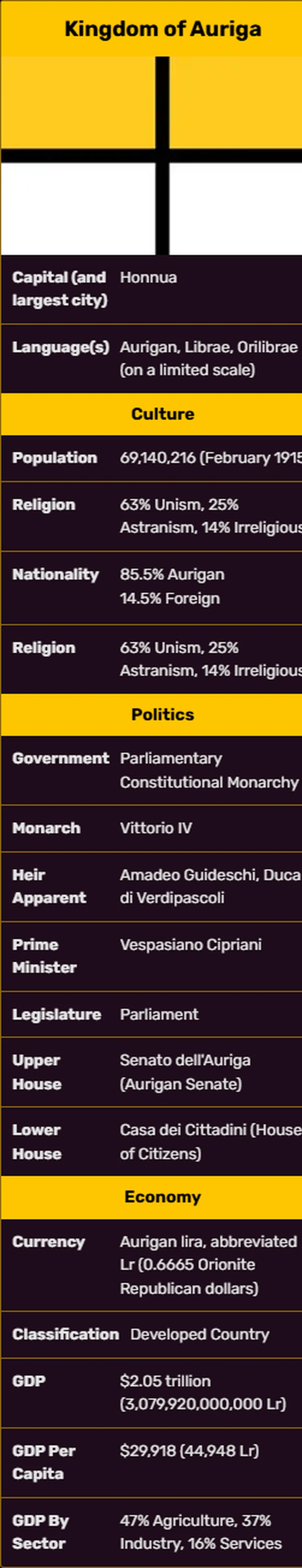Click the Senato dell'Auriga upper house value
Image resolution: width=302 pixels, height=1568 pixels.
point(185,1071)
